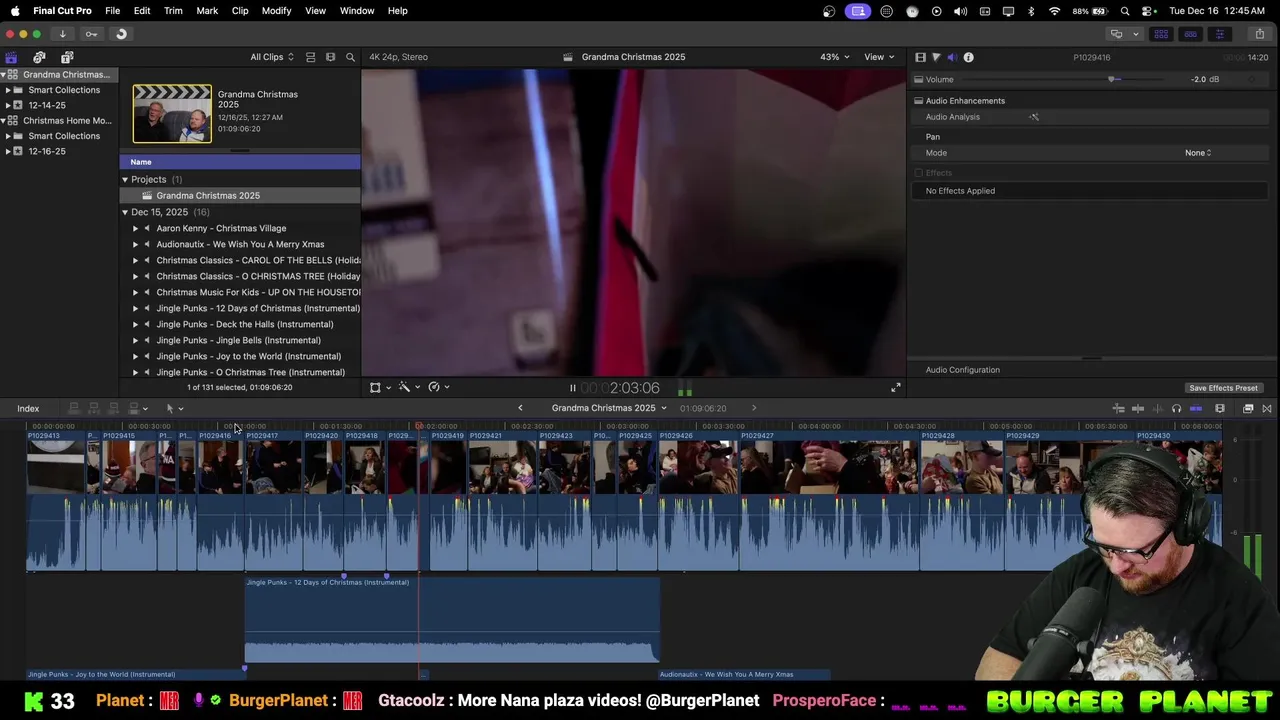Toggle the timeline Index panel

(x=28, y=408)
